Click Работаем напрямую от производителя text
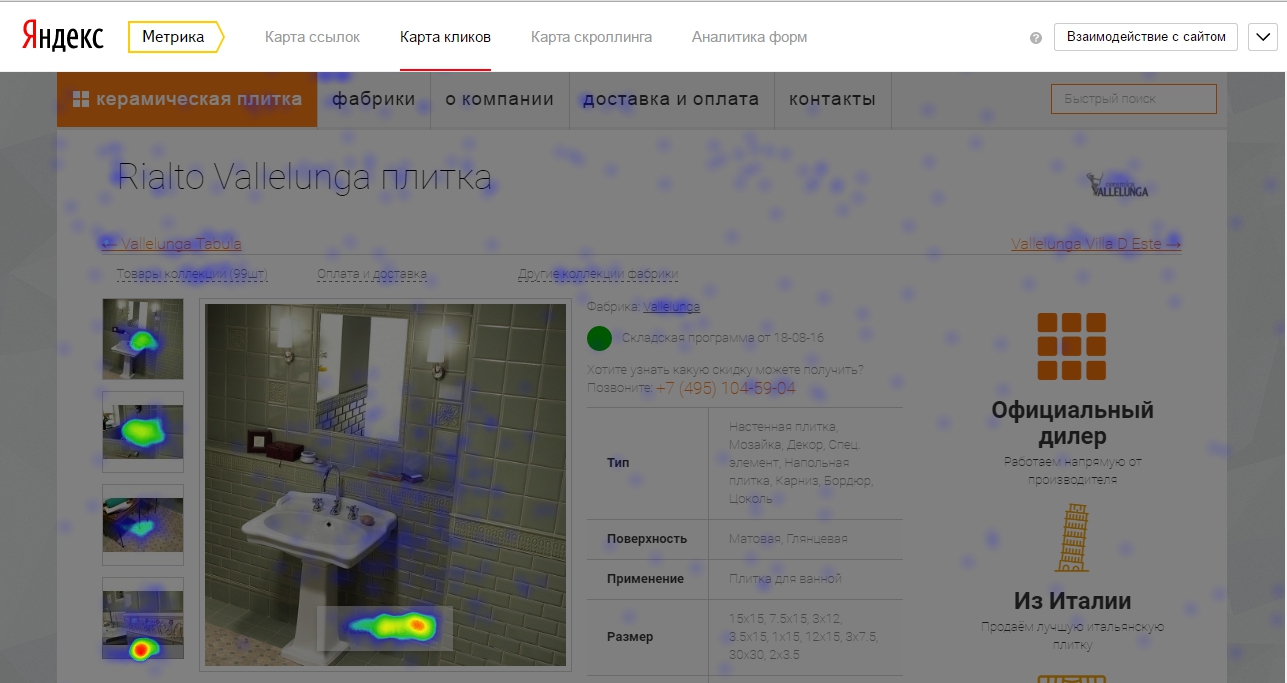1287x683 pixels. [1072, 471]
